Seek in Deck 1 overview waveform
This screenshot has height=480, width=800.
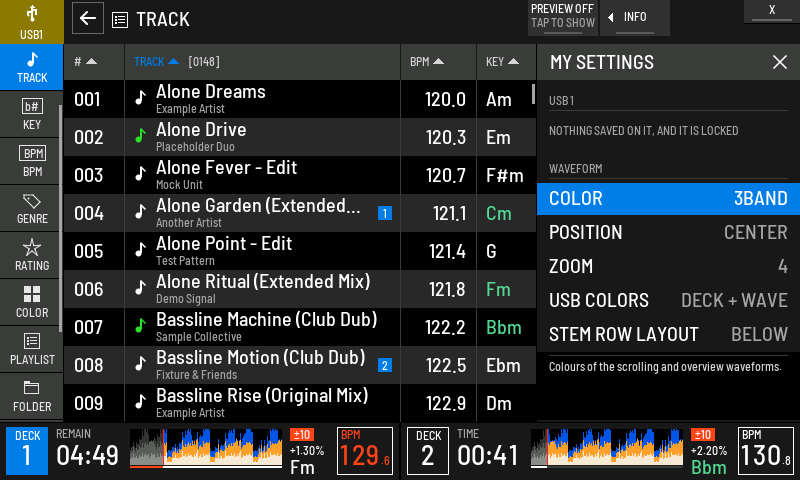coord(206,448)
